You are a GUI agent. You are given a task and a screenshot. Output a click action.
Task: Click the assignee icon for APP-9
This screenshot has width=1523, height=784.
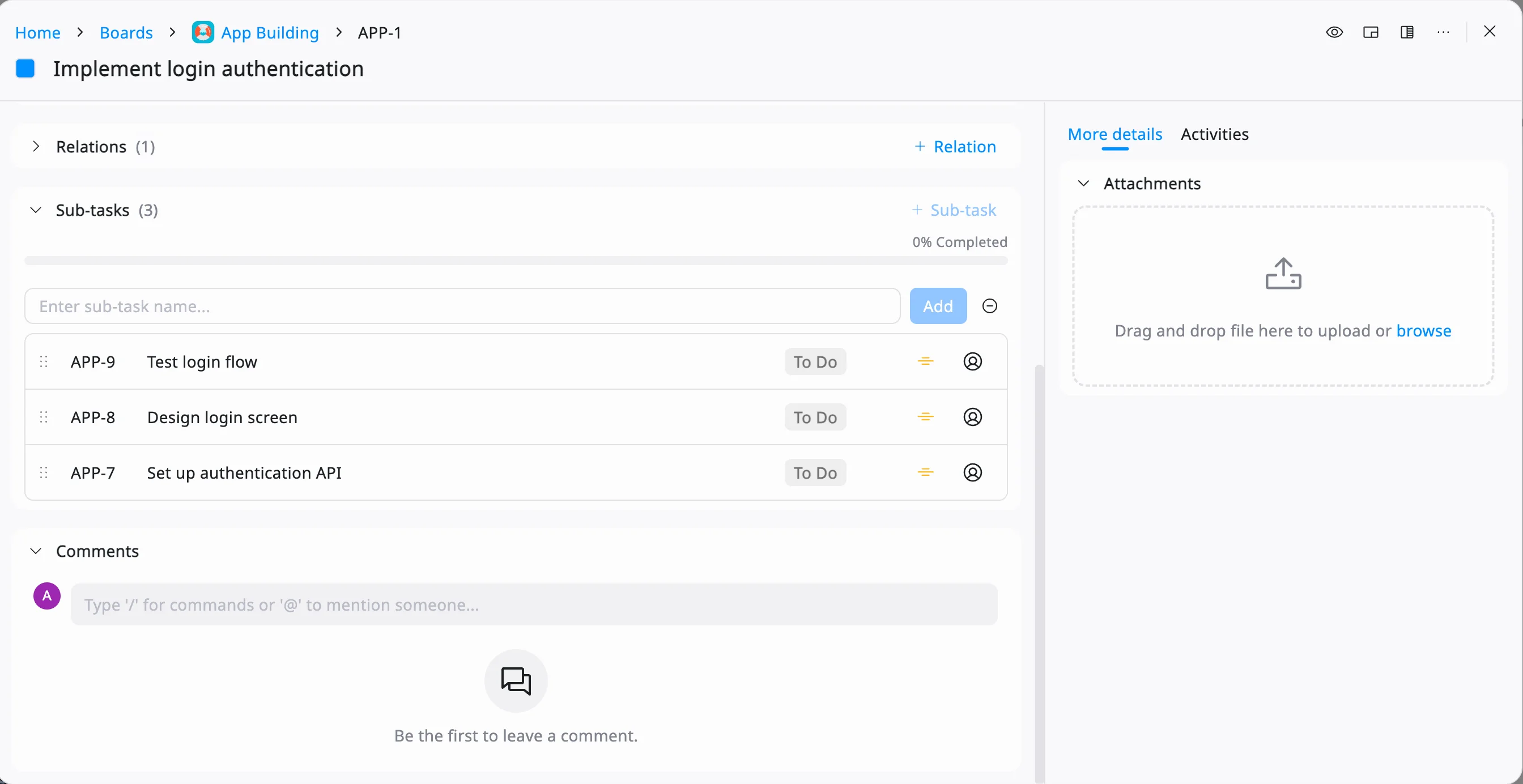[x=972, y=362]
